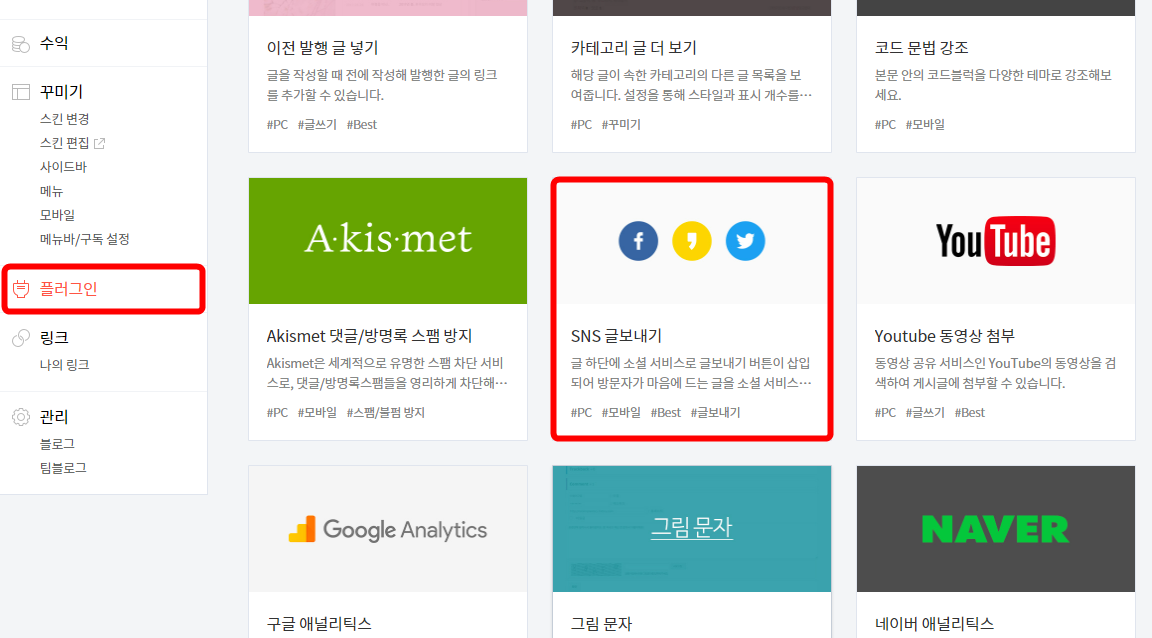Select the yellow Kakao icon in SNS 글보내기
Image resolution: width=1152 pixels, height=638 pixels.
tap(691, 240)
